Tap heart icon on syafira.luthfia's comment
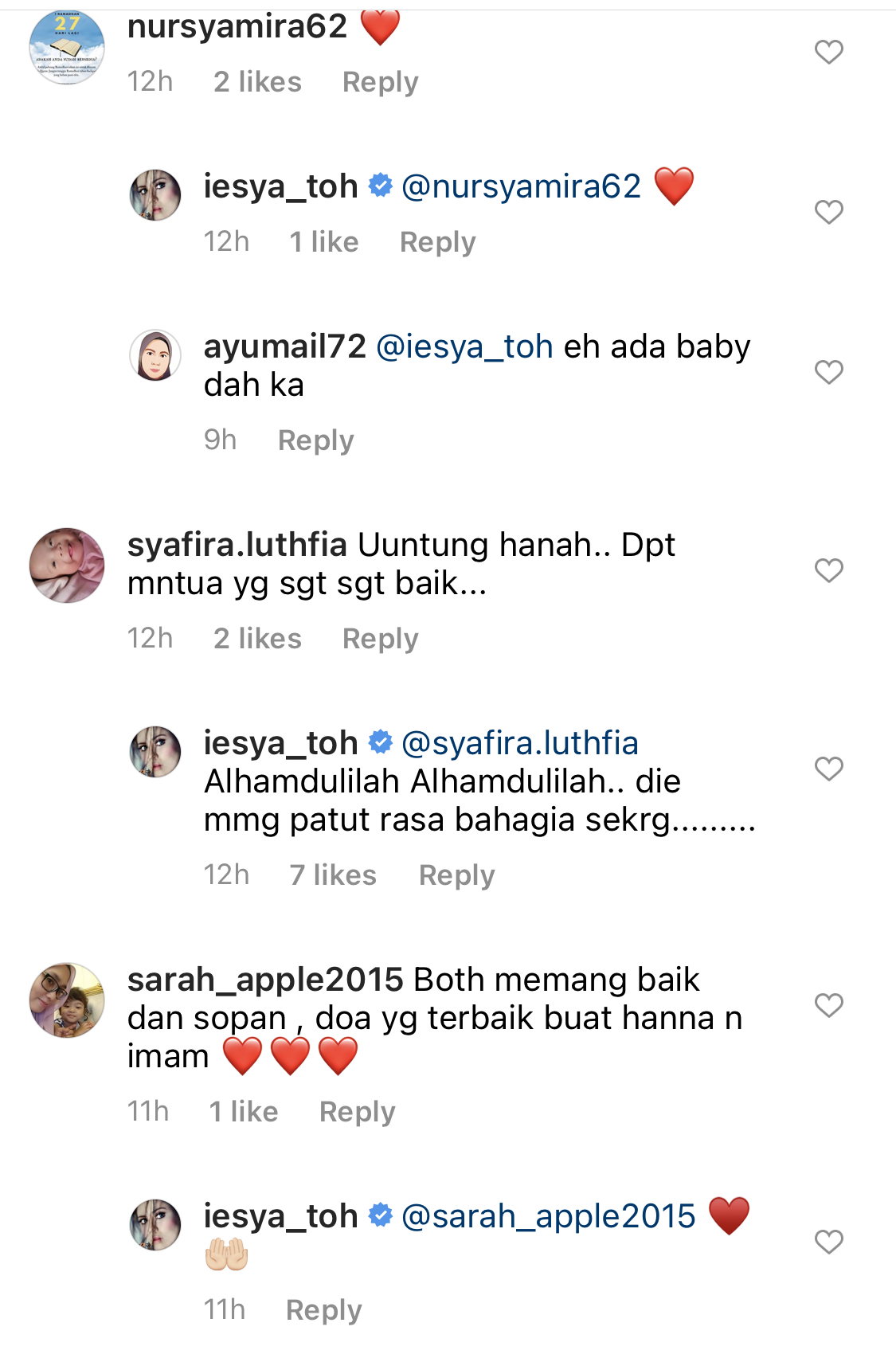 [829, 570]
